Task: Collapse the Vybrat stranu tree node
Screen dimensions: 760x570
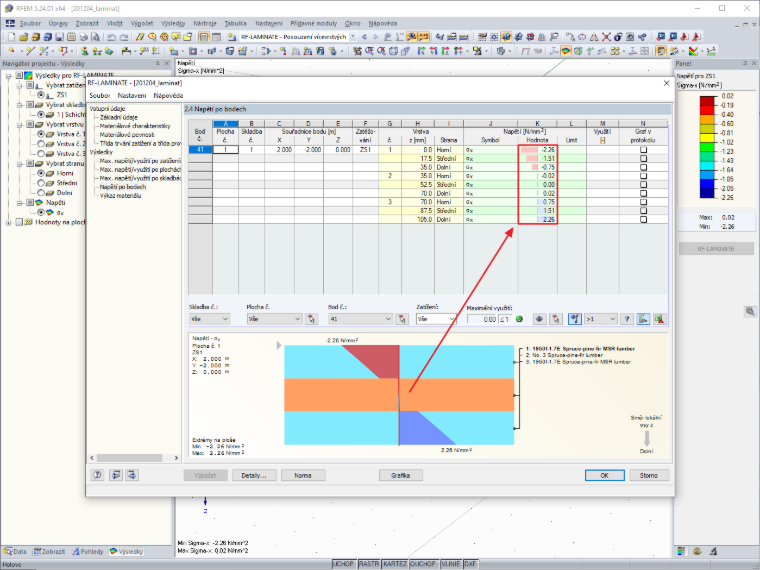Action: coord(19,164)
